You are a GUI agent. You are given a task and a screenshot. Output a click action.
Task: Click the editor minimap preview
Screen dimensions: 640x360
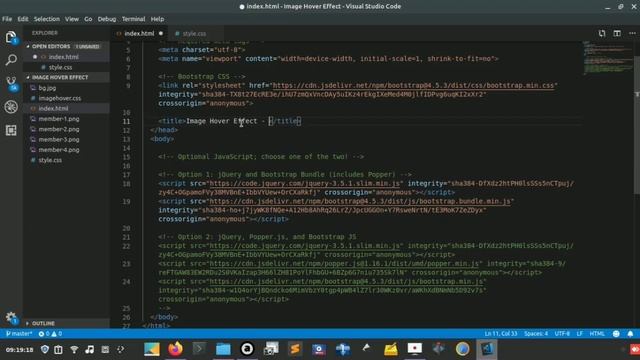tap(608, 57)
